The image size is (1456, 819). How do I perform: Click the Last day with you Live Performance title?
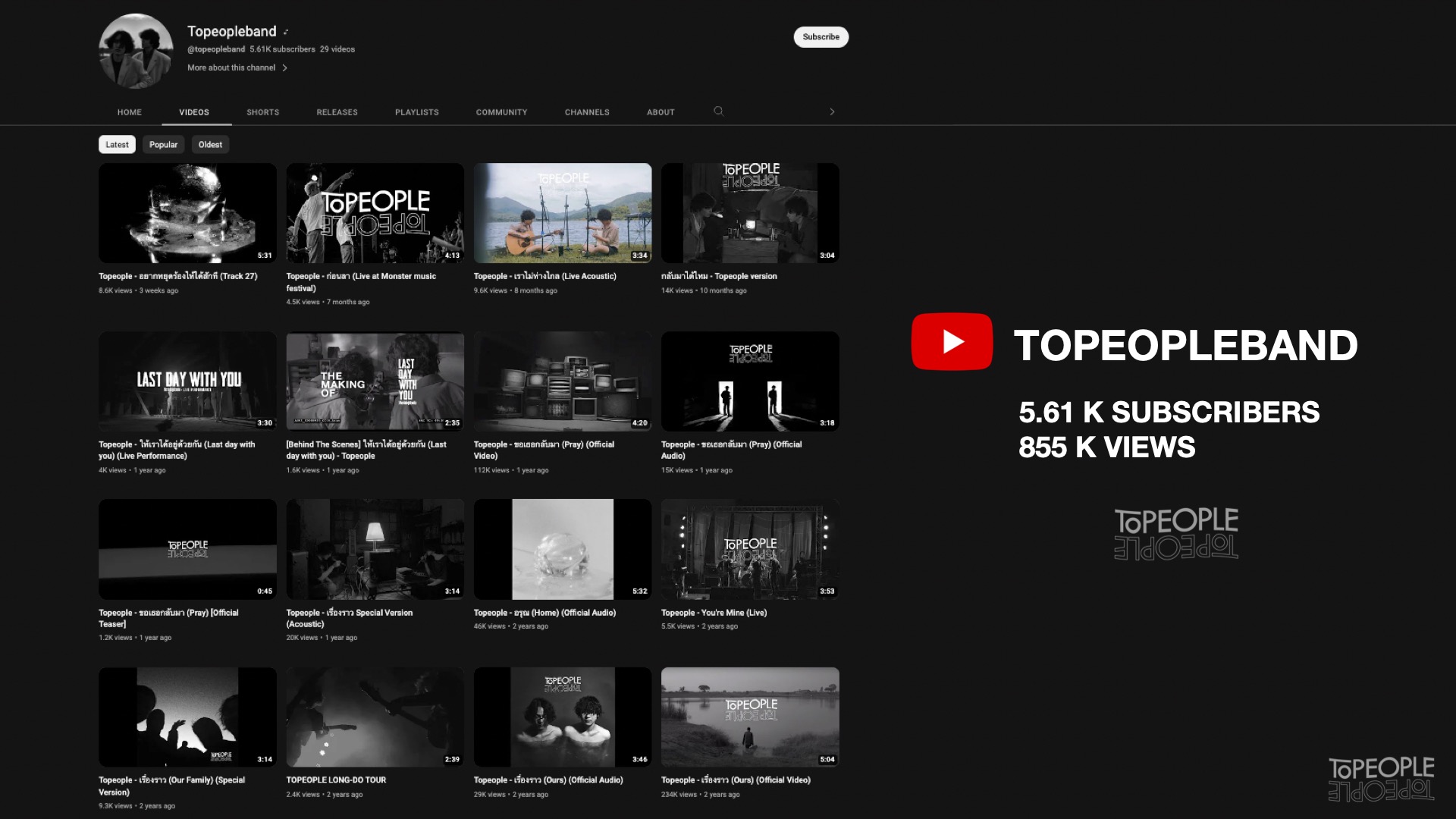coord(177,450)
